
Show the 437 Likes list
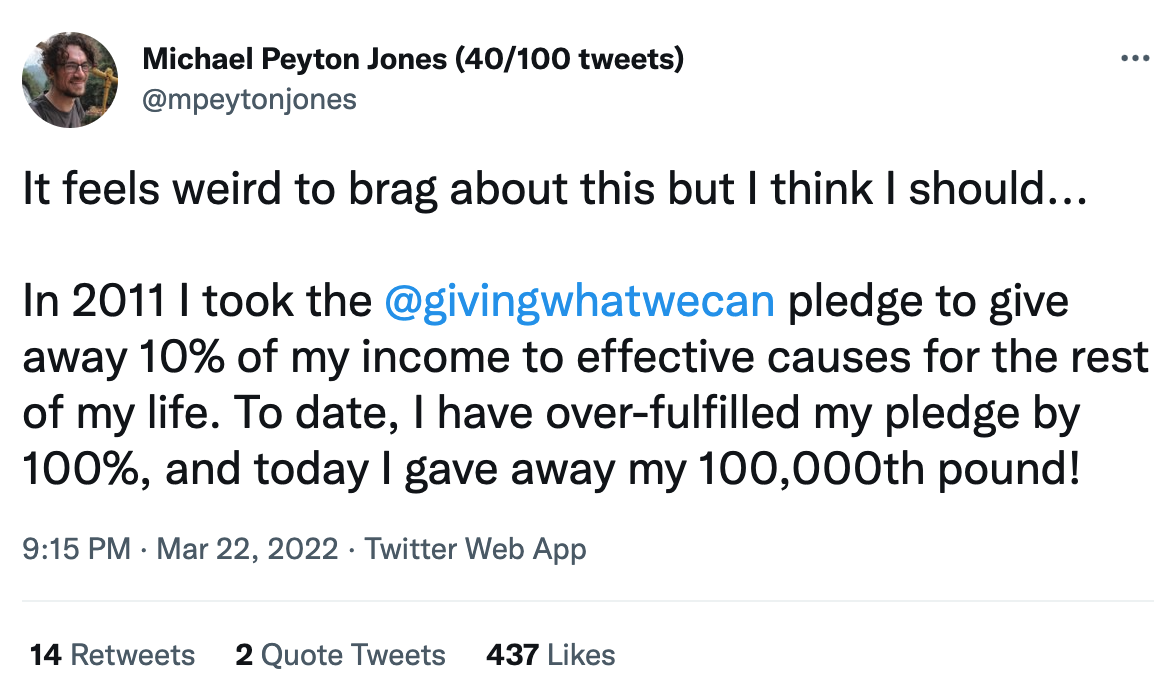coord(550,655)
